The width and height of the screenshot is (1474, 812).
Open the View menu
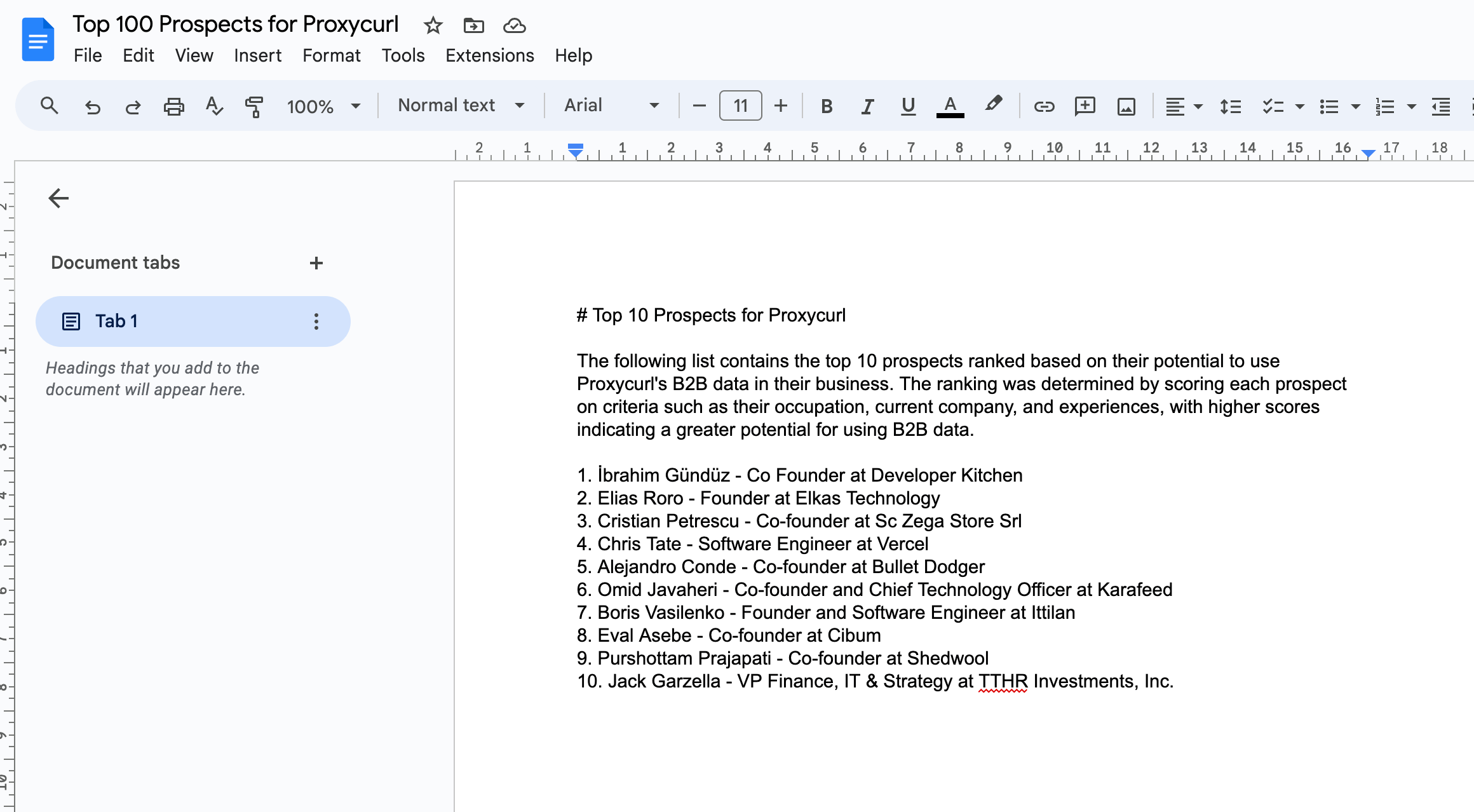(194, 55)
